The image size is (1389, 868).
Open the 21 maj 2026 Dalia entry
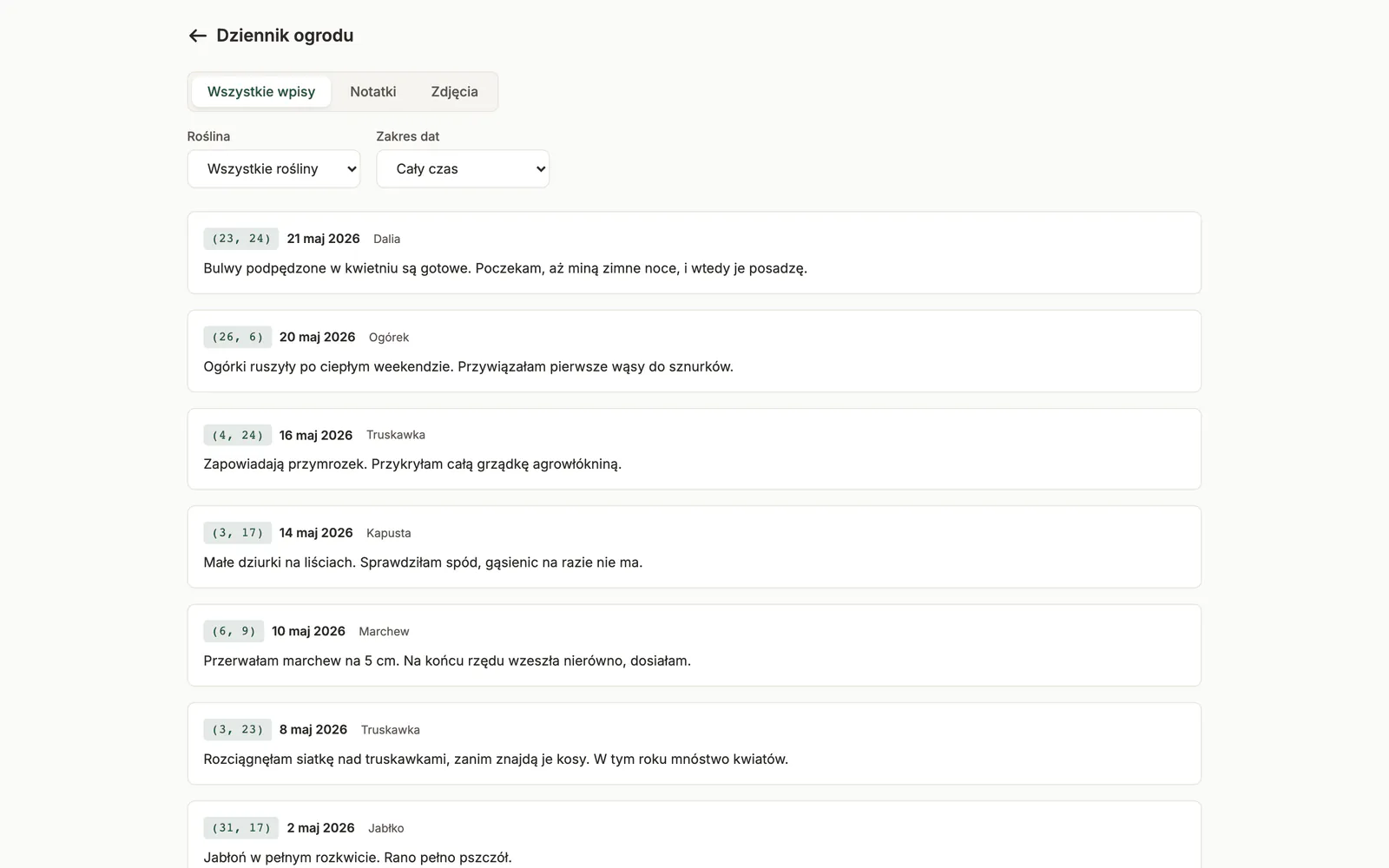pos(694,253)
